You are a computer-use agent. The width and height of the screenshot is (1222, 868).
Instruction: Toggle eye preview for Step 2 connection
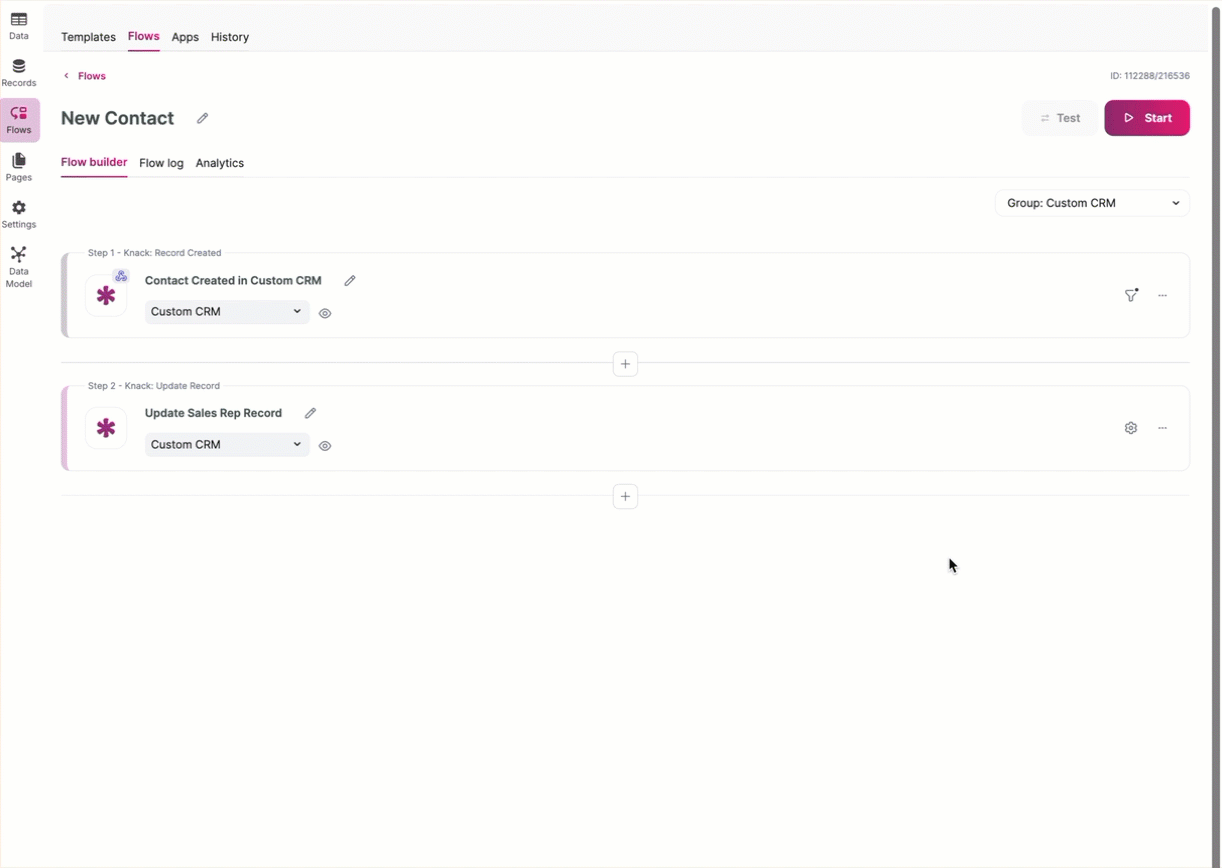click(x=325, y=446)
